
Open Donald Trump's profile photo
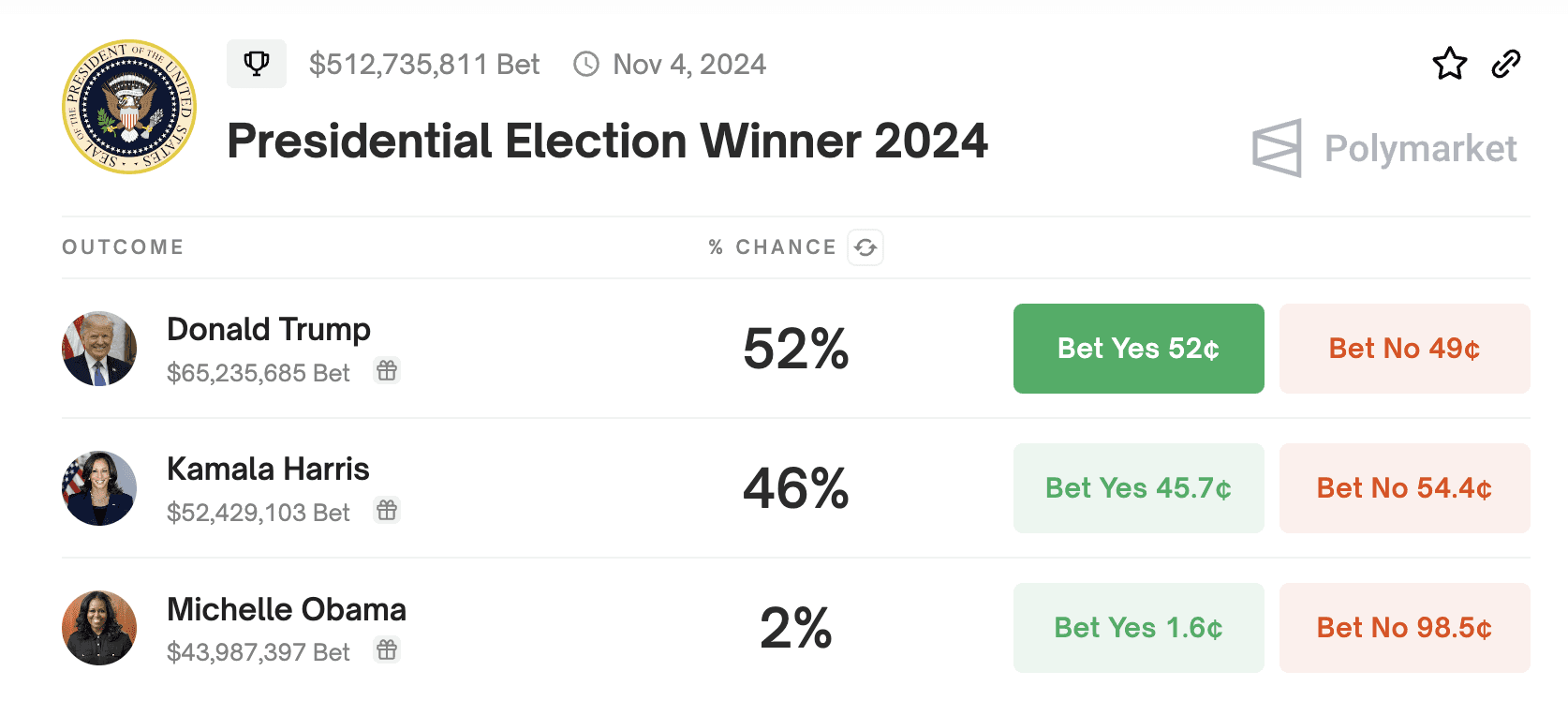point(99,349)
